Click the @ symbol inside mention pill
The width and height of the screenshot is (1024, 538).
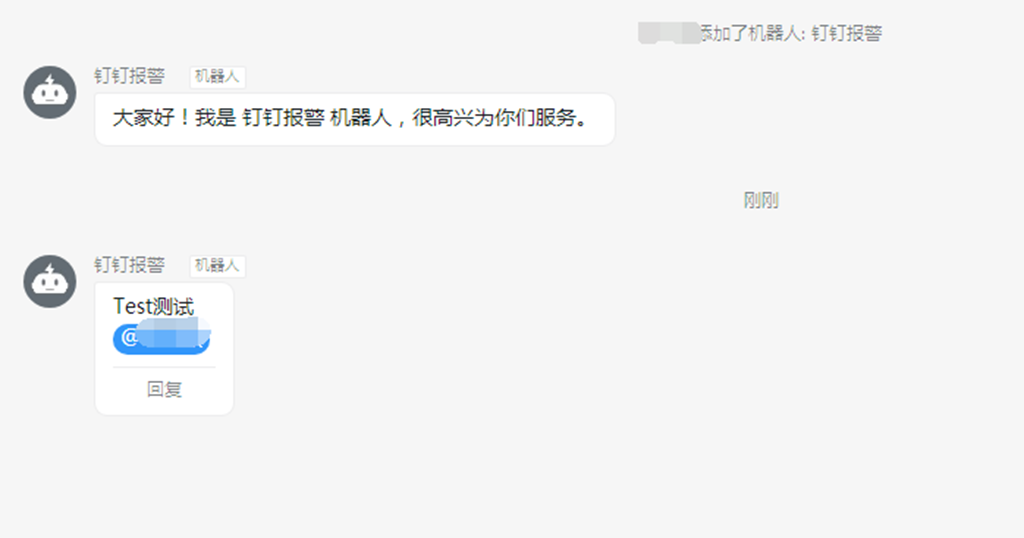129,338
